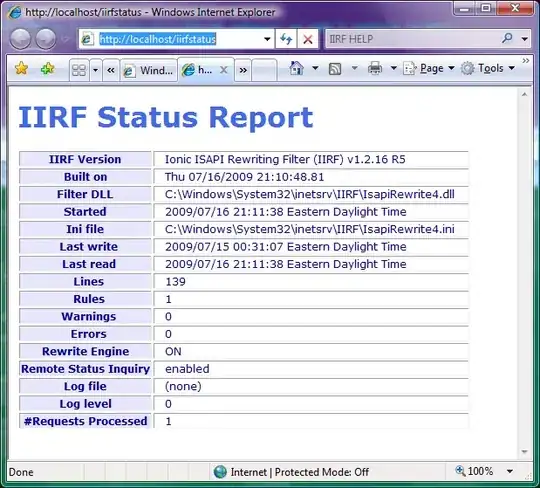This screenshot has height=488, width=540.
Task: Open the Favorites Center star icon
Action: tap(21, 69)
